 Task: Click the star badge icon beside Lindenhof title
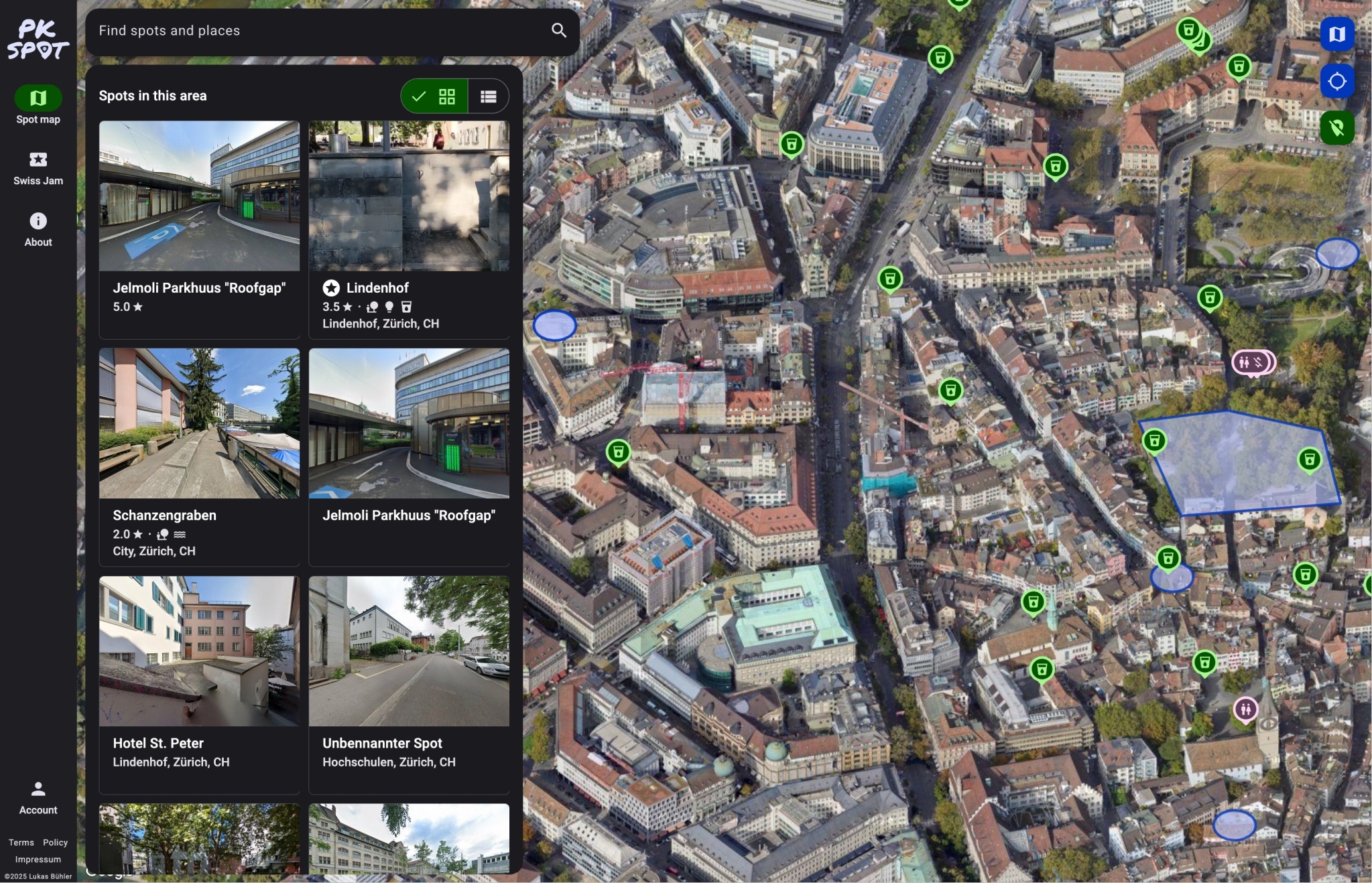331,288
